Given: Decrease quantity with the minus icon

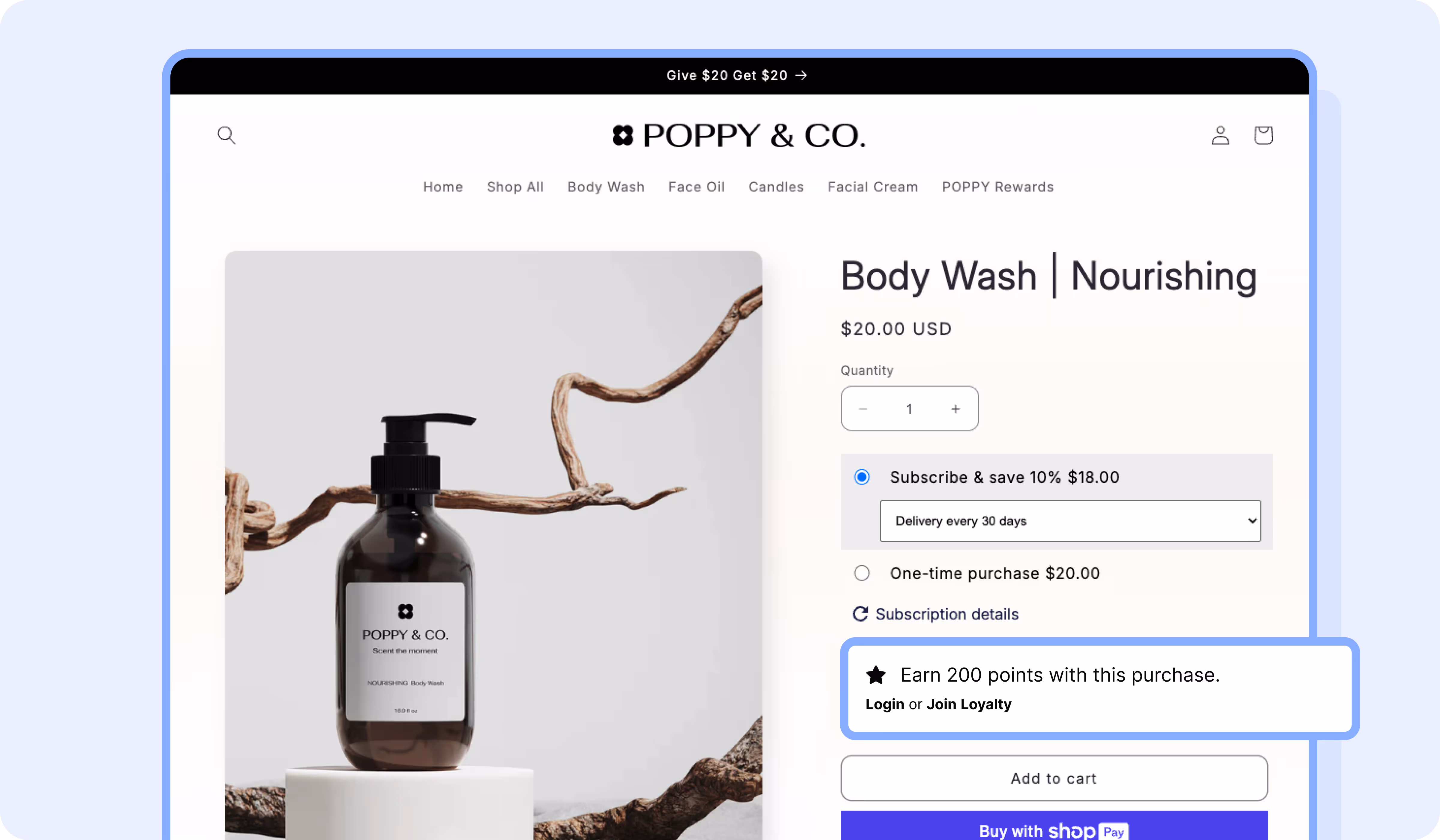Looking at the screenshot, I should 863,409.
